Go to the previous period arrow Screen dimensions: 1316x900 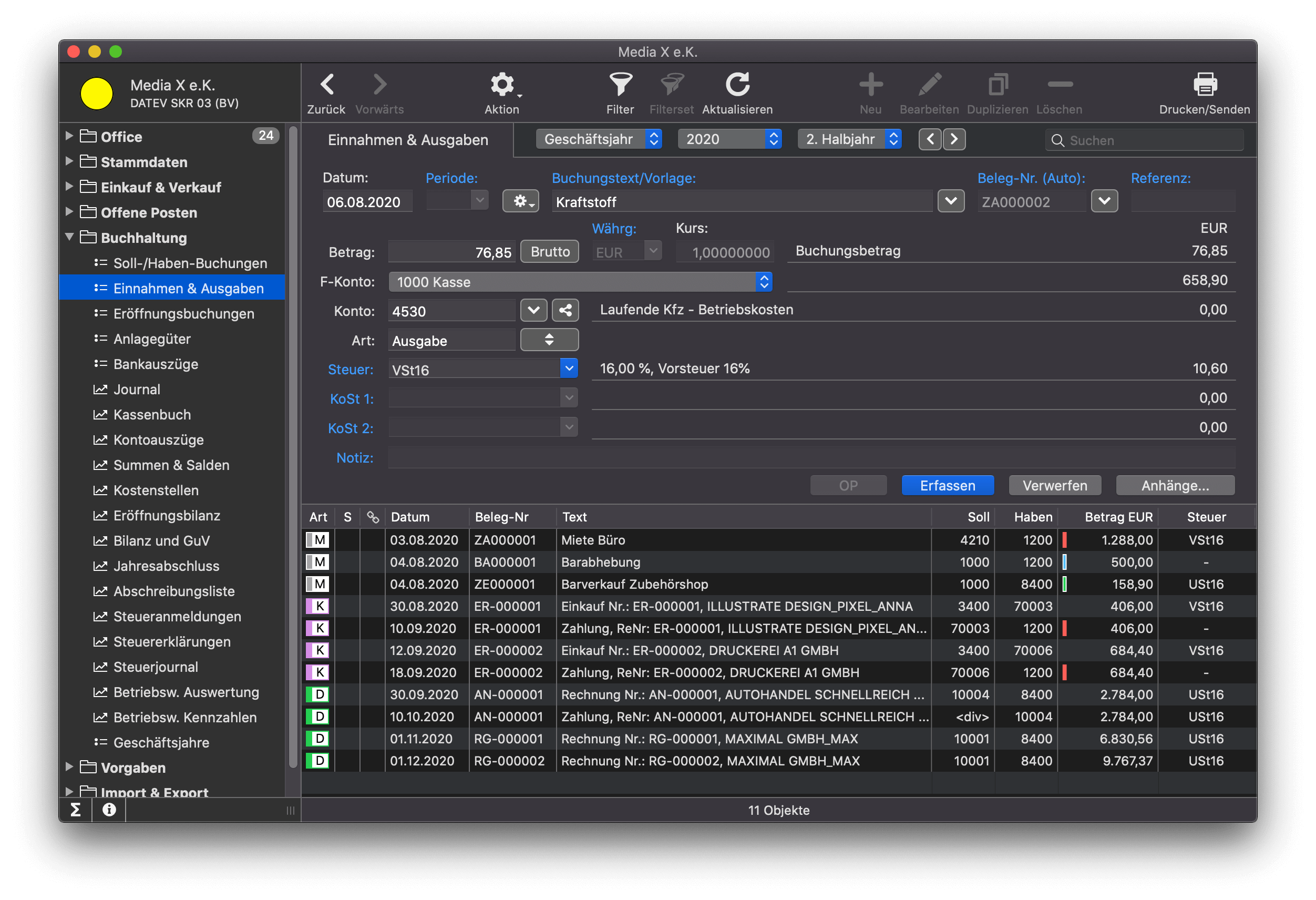click(x=930, y=139)
